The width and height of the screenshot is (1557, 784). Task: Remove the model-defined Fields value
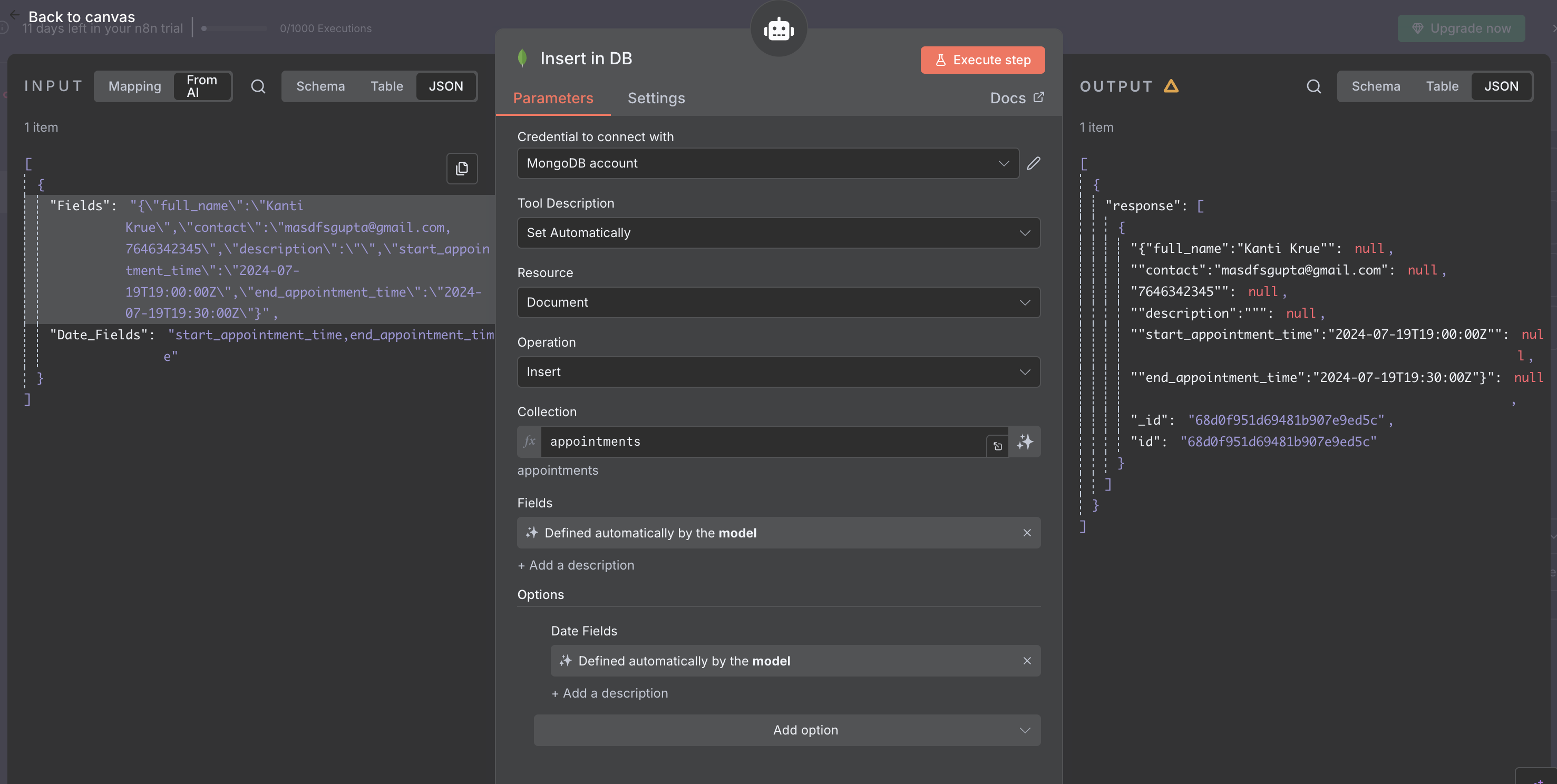tap(1027, 533)
